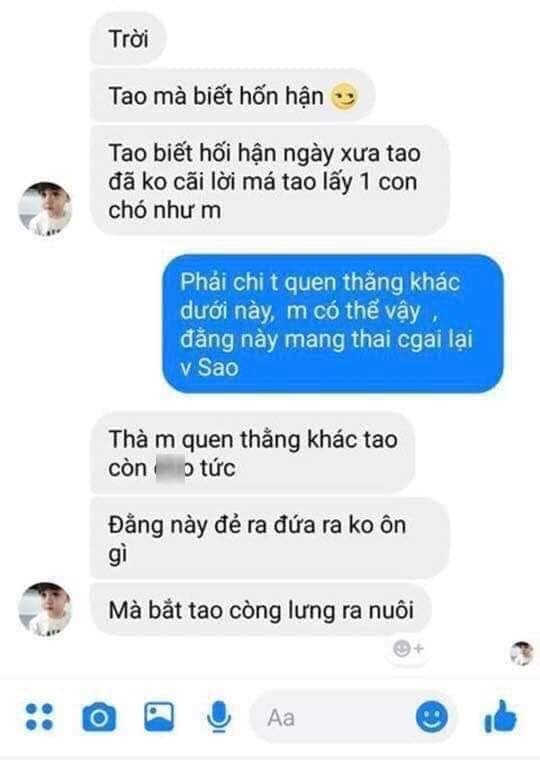Open the emoji picker smiley
The image size is (540, 760).
coord(432,716)
